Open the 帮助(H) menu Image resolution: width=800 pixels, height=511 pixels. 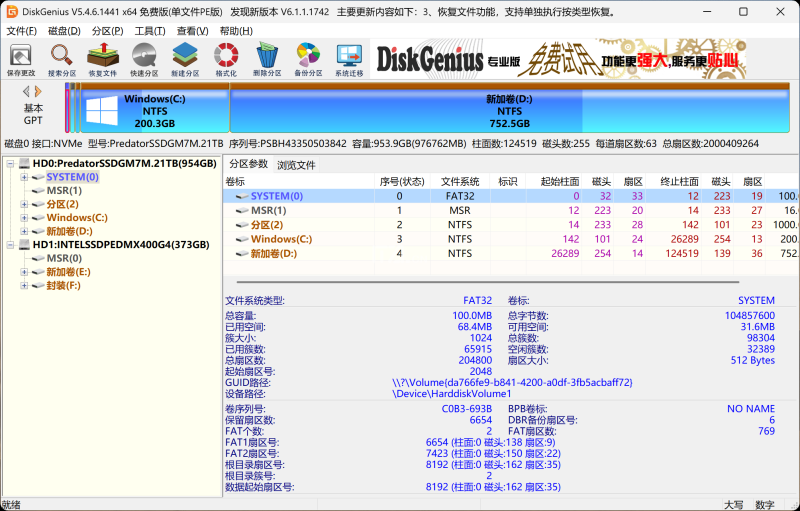tap(236, 31)
